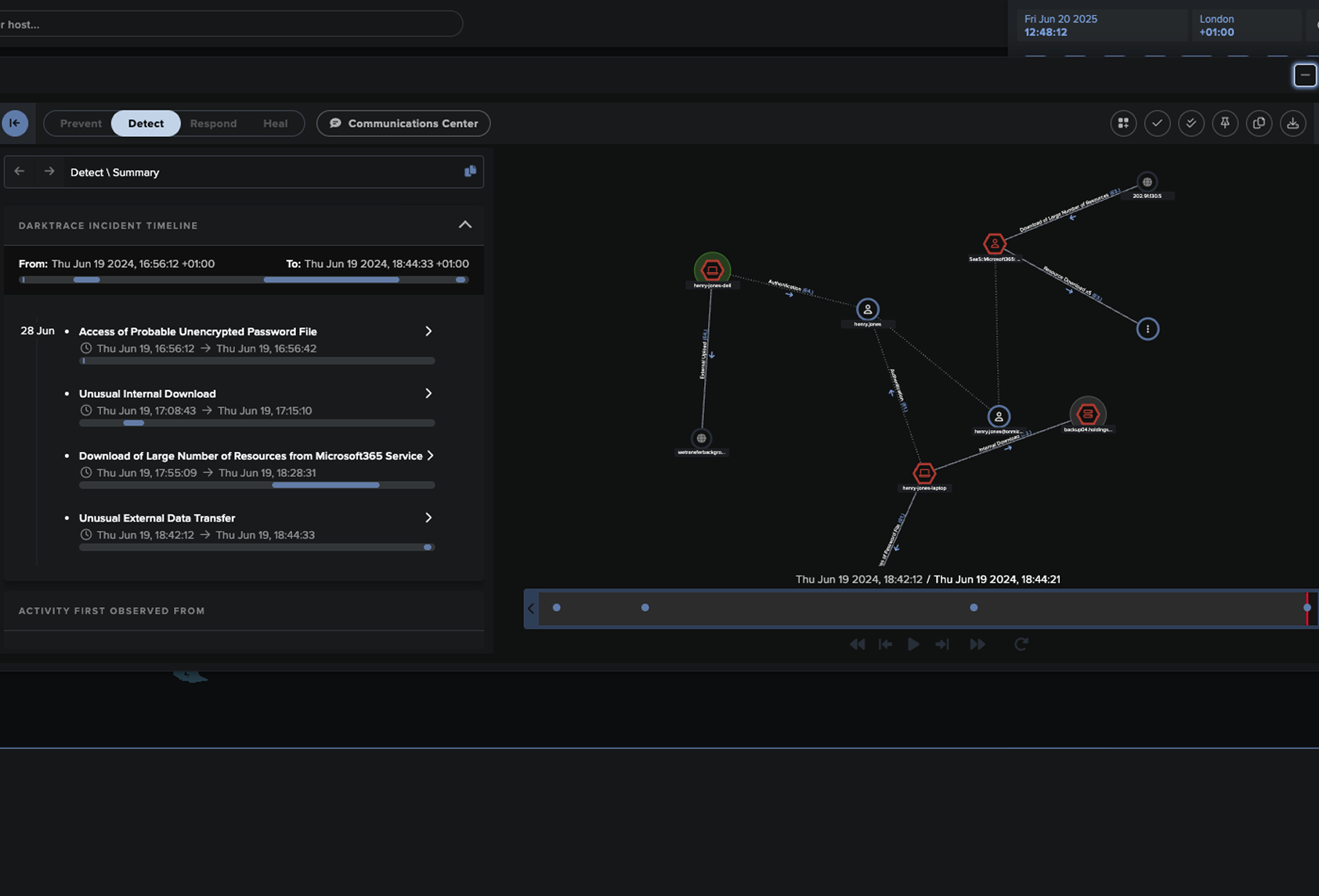Click the download report icon
Screen dimensions: 1319x896
[1292, 123]
